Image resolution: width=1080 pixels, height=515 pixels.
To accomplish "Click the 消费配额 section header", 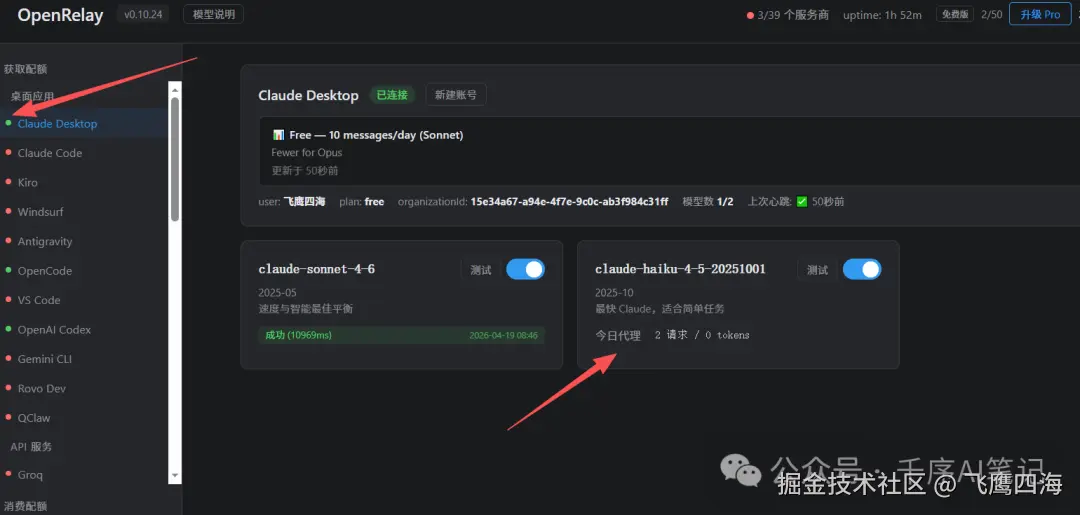I will tap(25, 506).
